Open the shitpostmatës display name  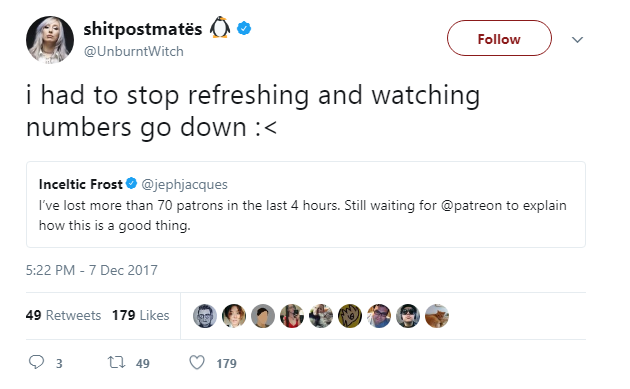pyautogui.click(x=143, y=29)
